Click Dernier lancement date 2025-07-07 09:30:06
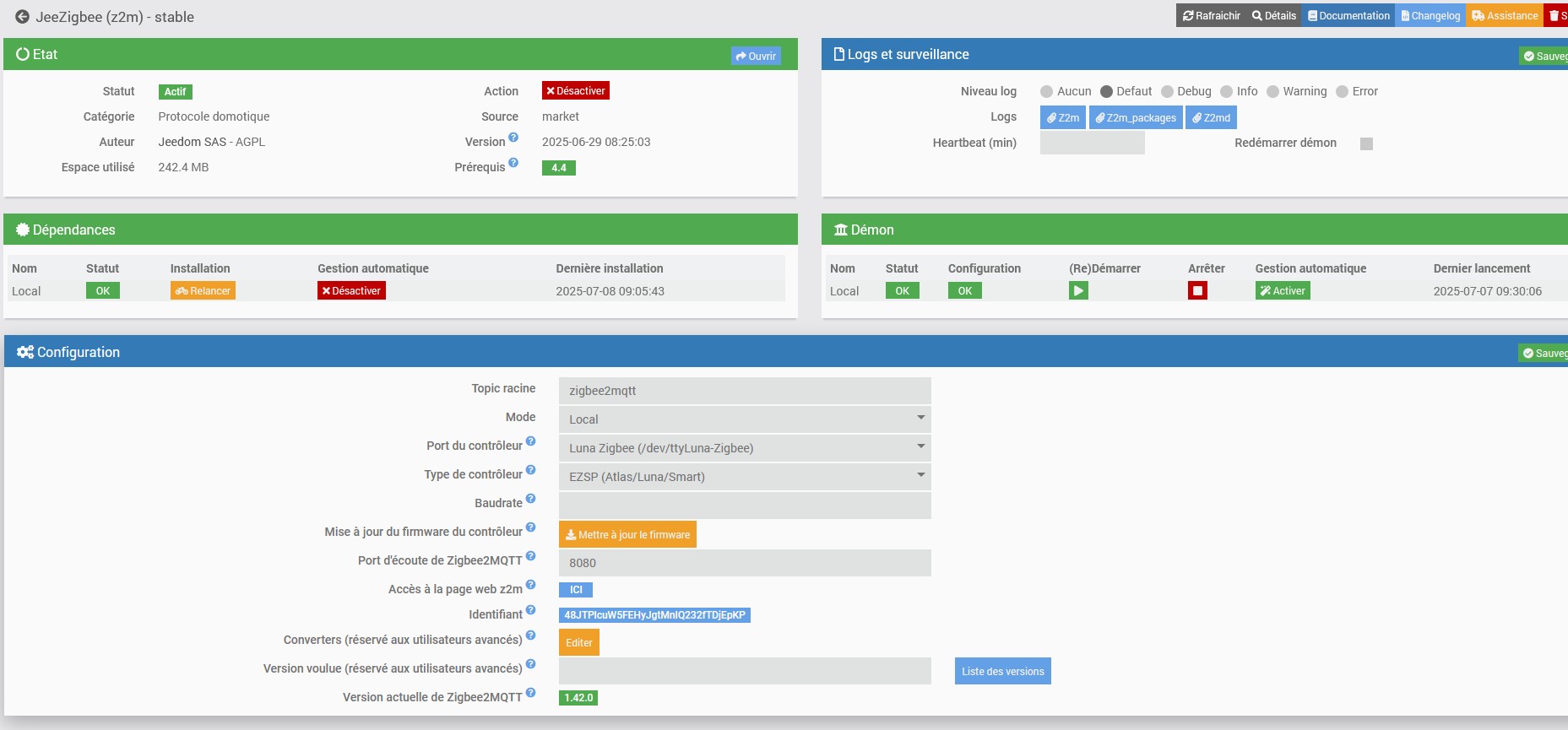This screenshot has height=730, width=1568. [x=1487, y=291]
